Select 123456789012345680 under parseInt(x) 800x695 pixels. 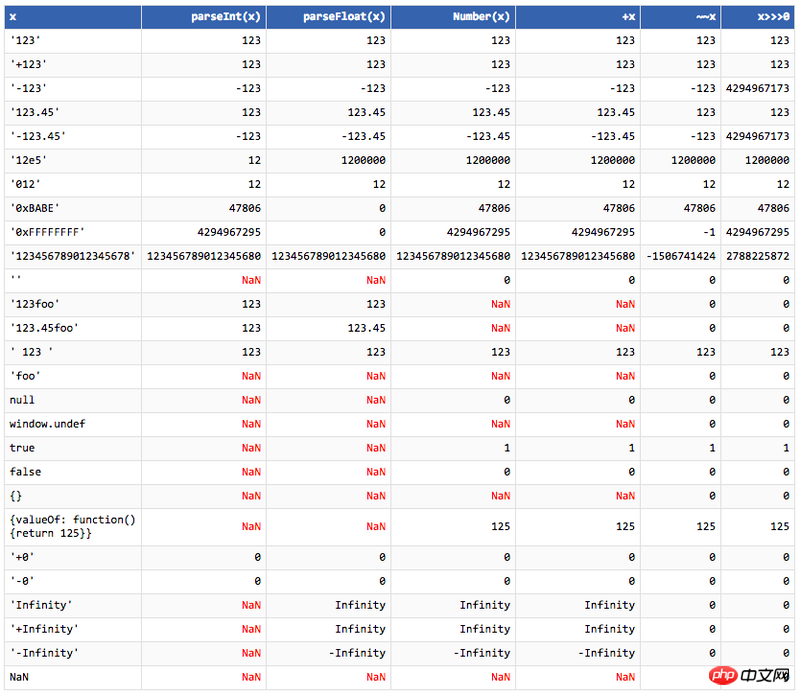(204, 256)
